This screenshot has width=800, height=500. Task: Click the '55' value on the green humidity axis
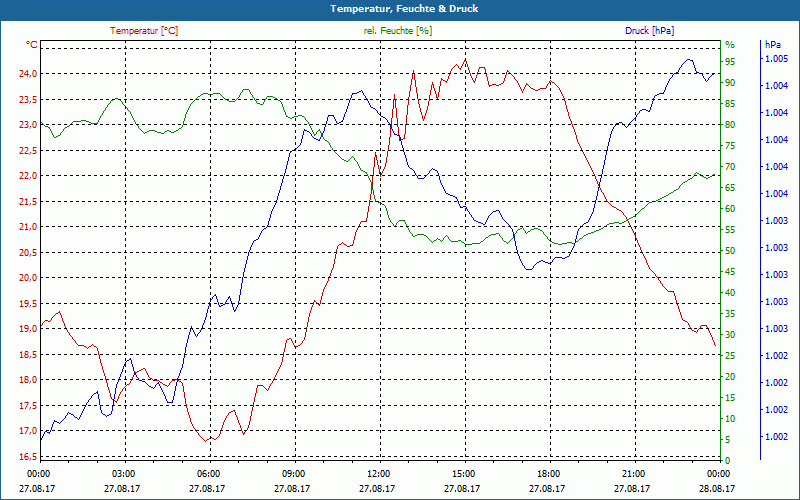pos(730,230)
